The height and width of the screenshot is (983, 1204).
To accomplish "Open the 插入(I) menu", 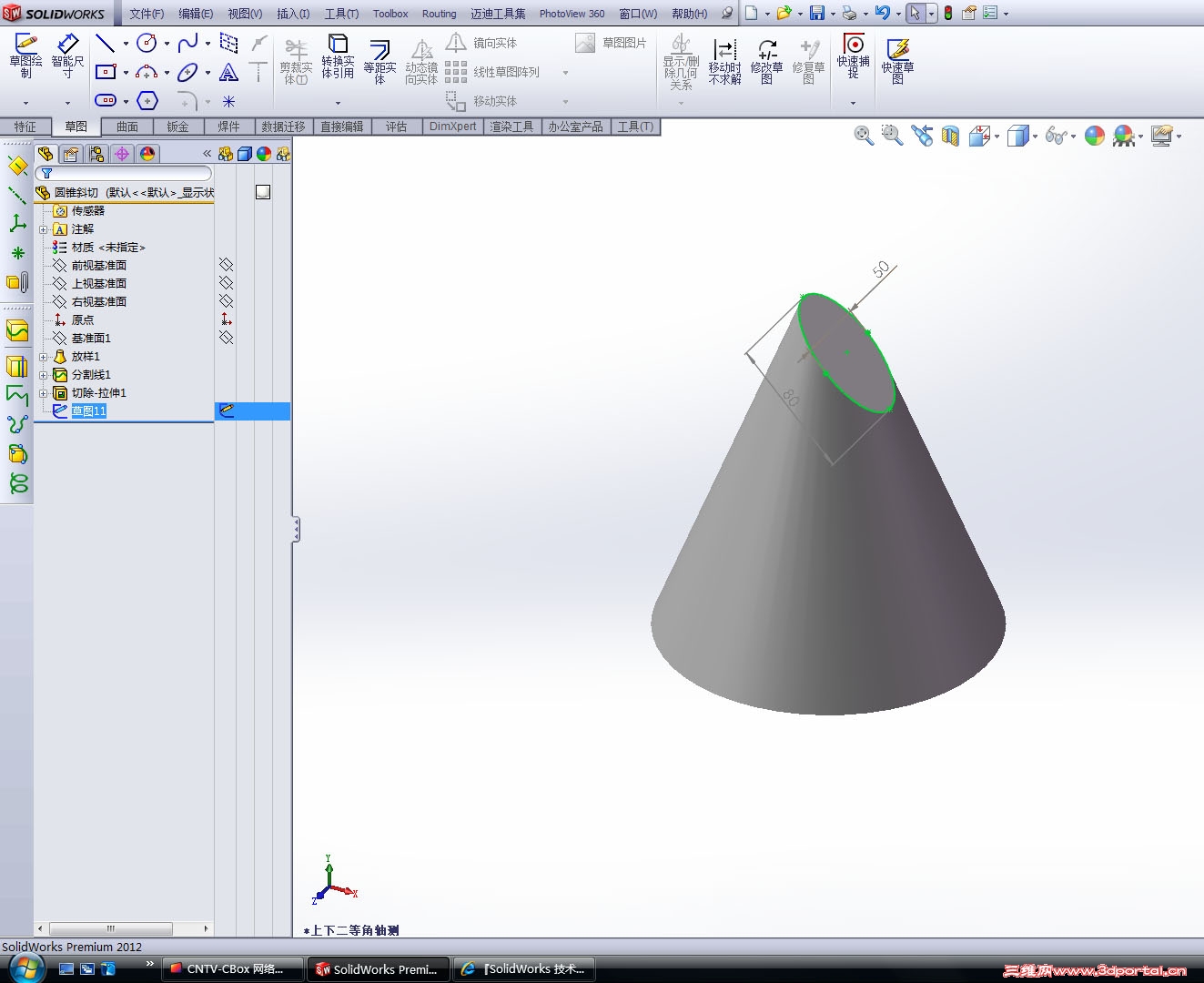I will pyautogui.click(x=293, y=14).
